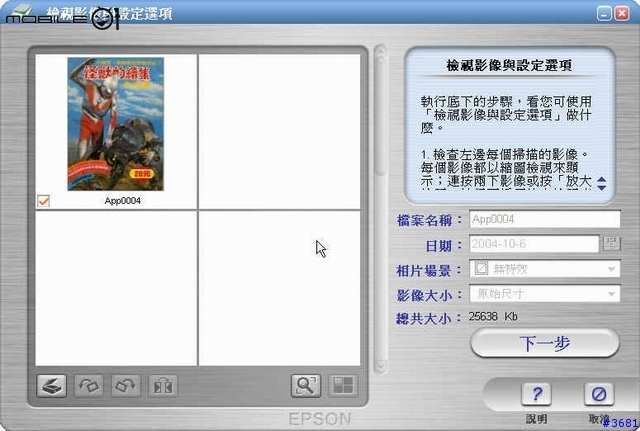Click the 日期 input field
Viewport: 640px width, 431px height.
pos(534,244)
